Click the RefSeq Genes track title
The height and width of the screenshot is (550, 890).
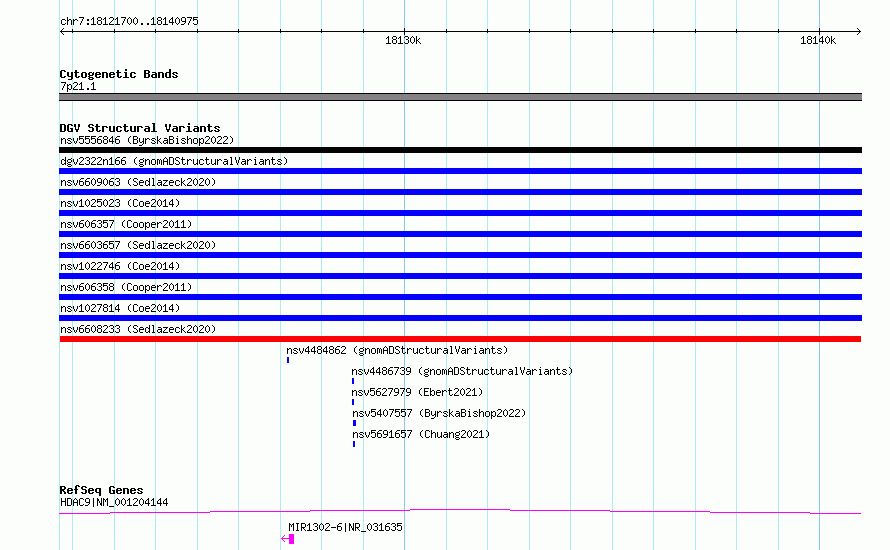[x=101, y=490]
